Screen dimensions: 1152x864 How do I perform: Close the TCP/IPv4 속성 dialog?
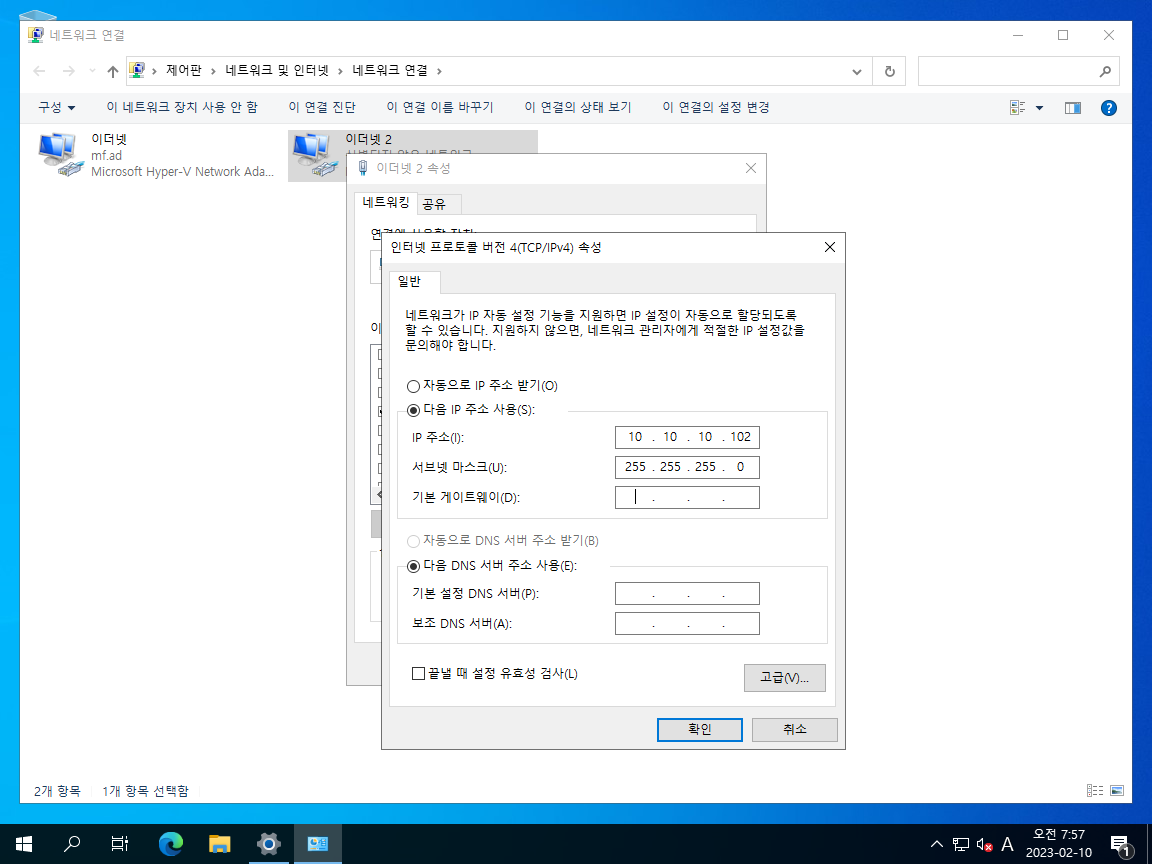coord(829,248)
